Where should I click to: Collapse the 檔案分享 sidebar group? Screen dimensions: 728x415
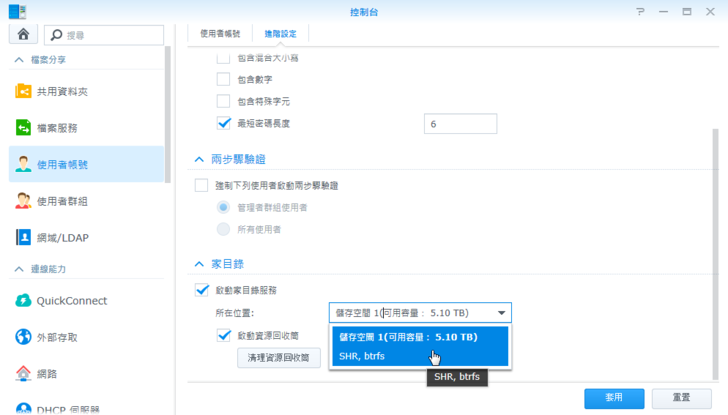click(16, 61)
